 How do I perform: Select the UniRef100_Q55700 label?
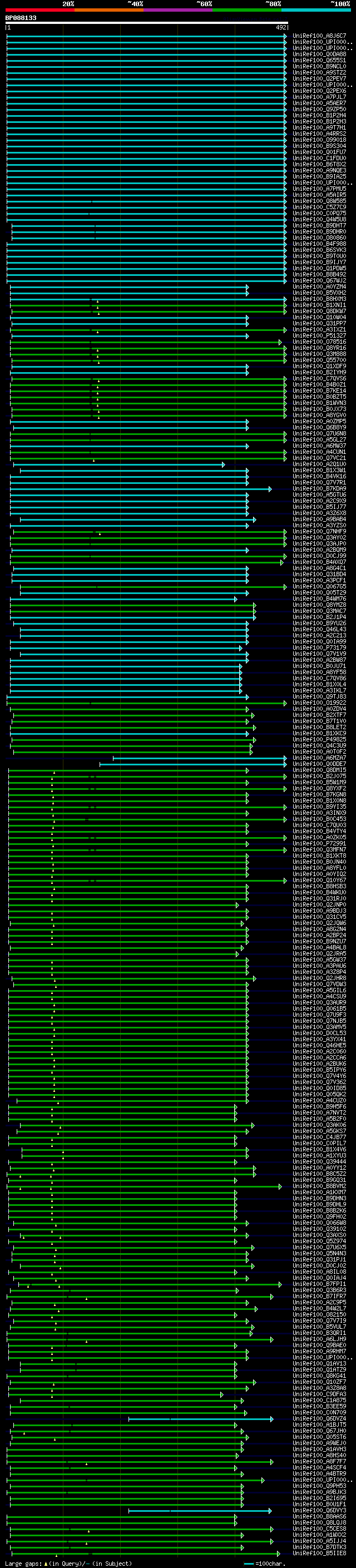tap(319, 360)
